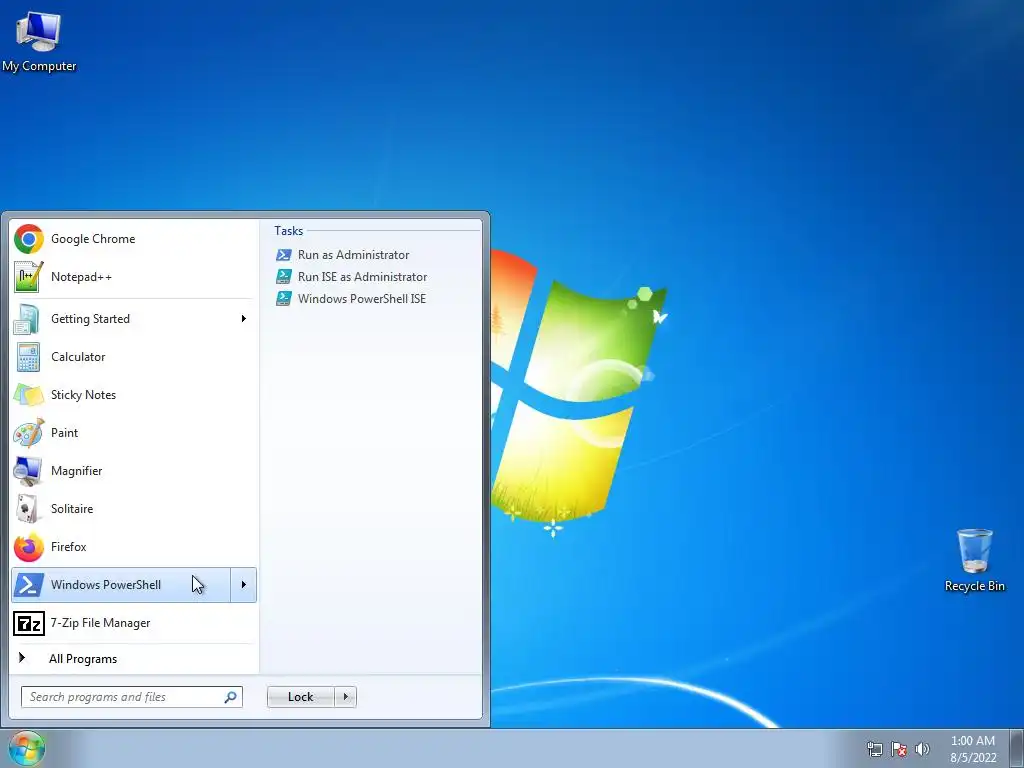Launch the Firefox icon
Screen dimensions: 1024x768
tap(29, 547)
